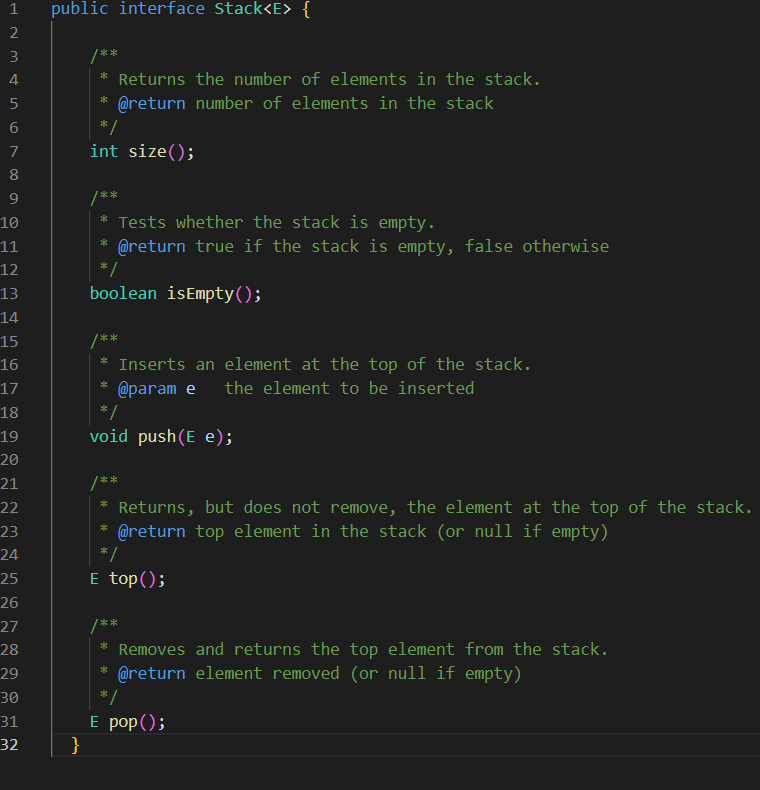
Task: Click line number 8 in the gutter
Action: point(14,175)
